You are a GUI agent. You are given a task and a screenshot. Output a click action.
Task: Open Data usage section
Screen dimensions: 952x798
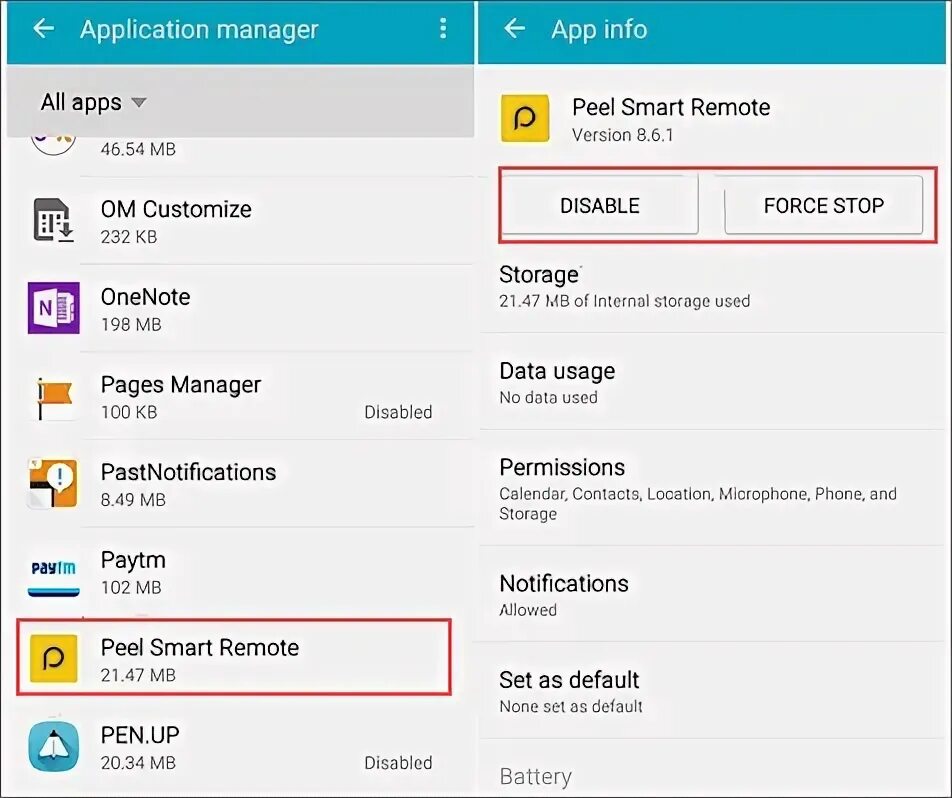click(x=712, y=383)
